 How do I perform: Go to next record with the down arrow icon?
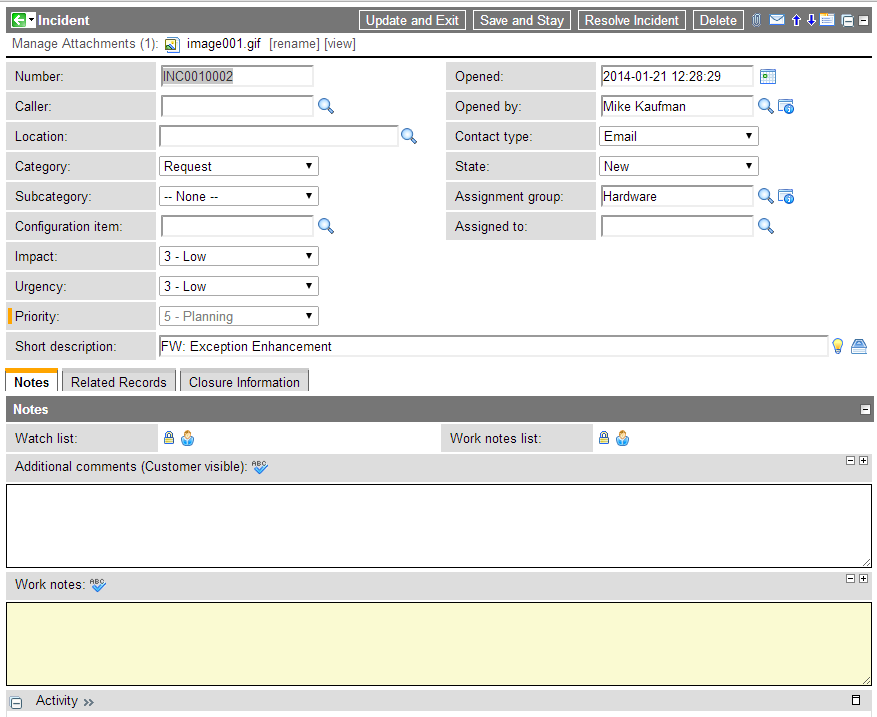pos(811,19)
